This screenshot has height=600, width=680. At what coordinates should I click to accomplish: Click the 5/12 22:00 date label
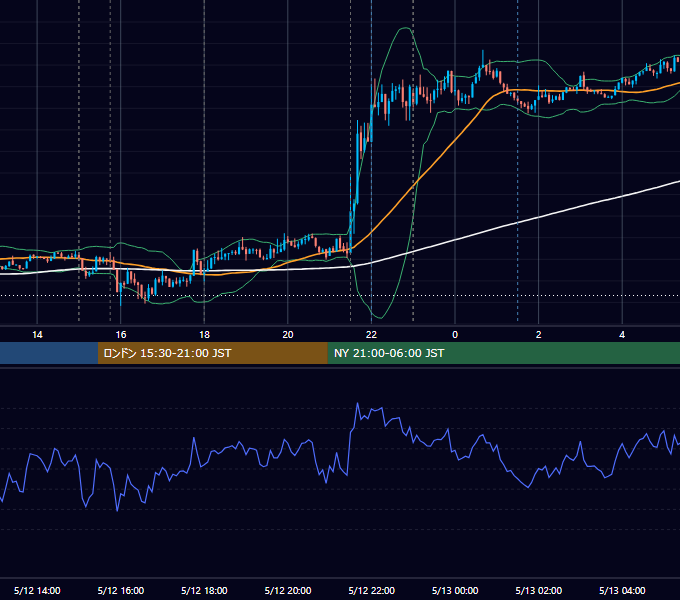pos(372,590)
